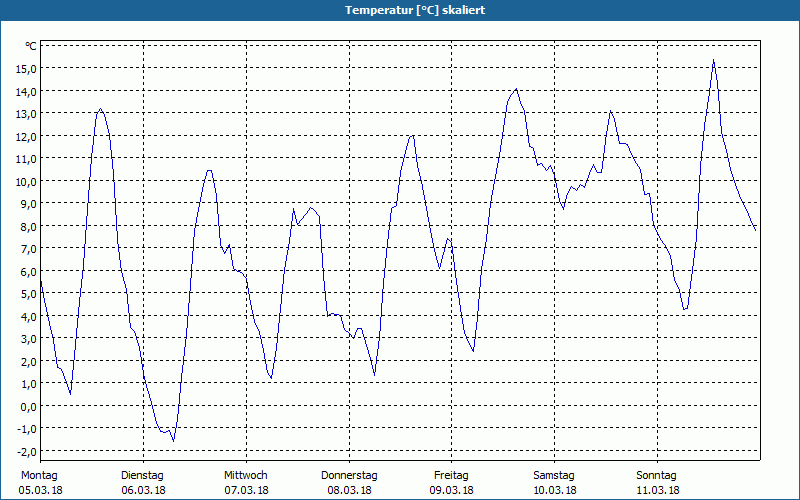Click the Freitag day label
This screenshot has height=500, width=800.
coord(451,476)
